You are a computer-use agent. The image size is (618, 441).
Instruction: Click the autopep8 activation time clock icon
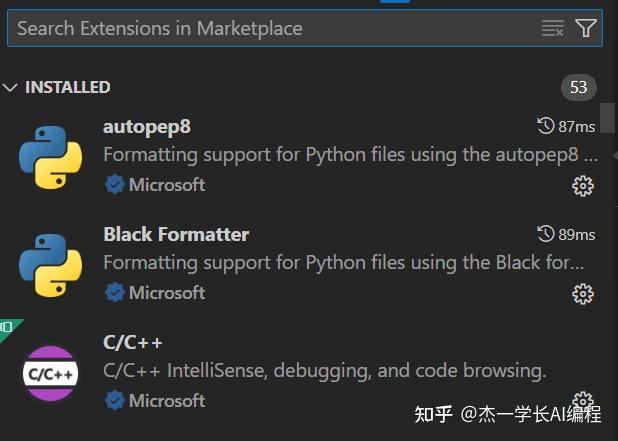pyautogui.click(x=546, y=126)
